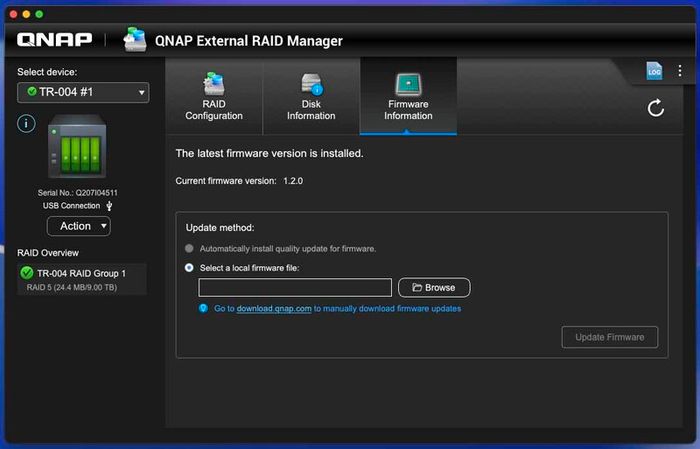The height and width of the screenshot is (449, 700).
Task: Select automatically install quality update option
Action: pos(189,248)
